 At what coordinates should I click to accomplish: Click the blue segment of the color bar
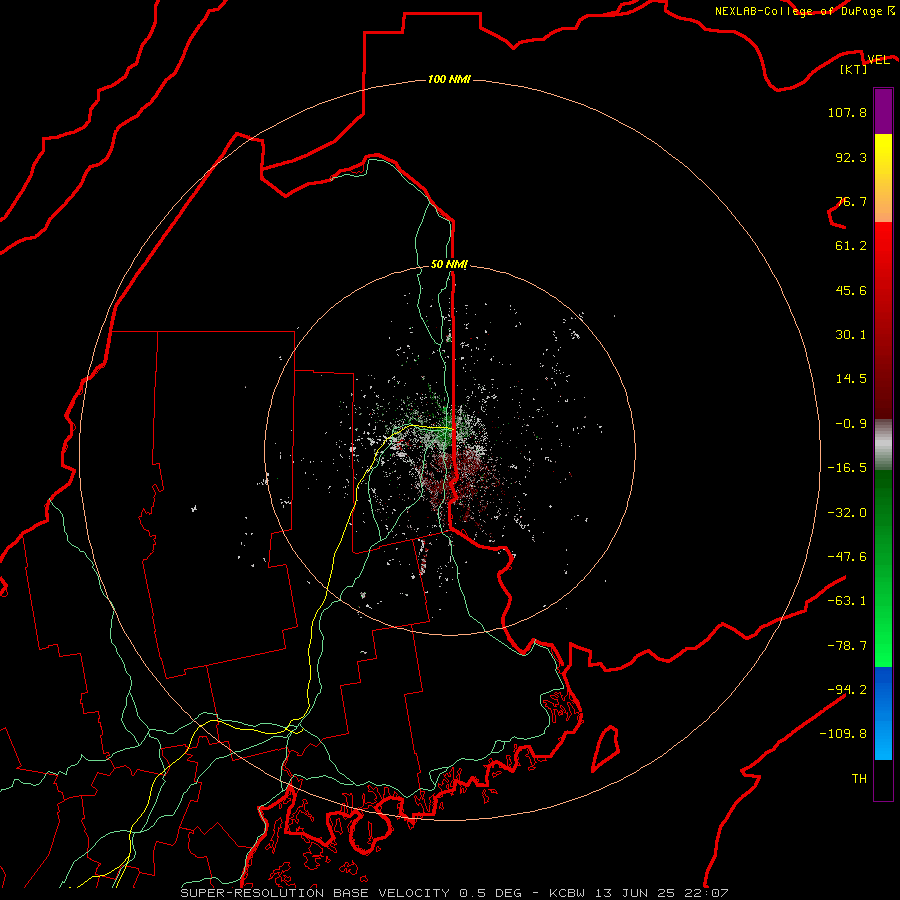(x=883, y=713)
